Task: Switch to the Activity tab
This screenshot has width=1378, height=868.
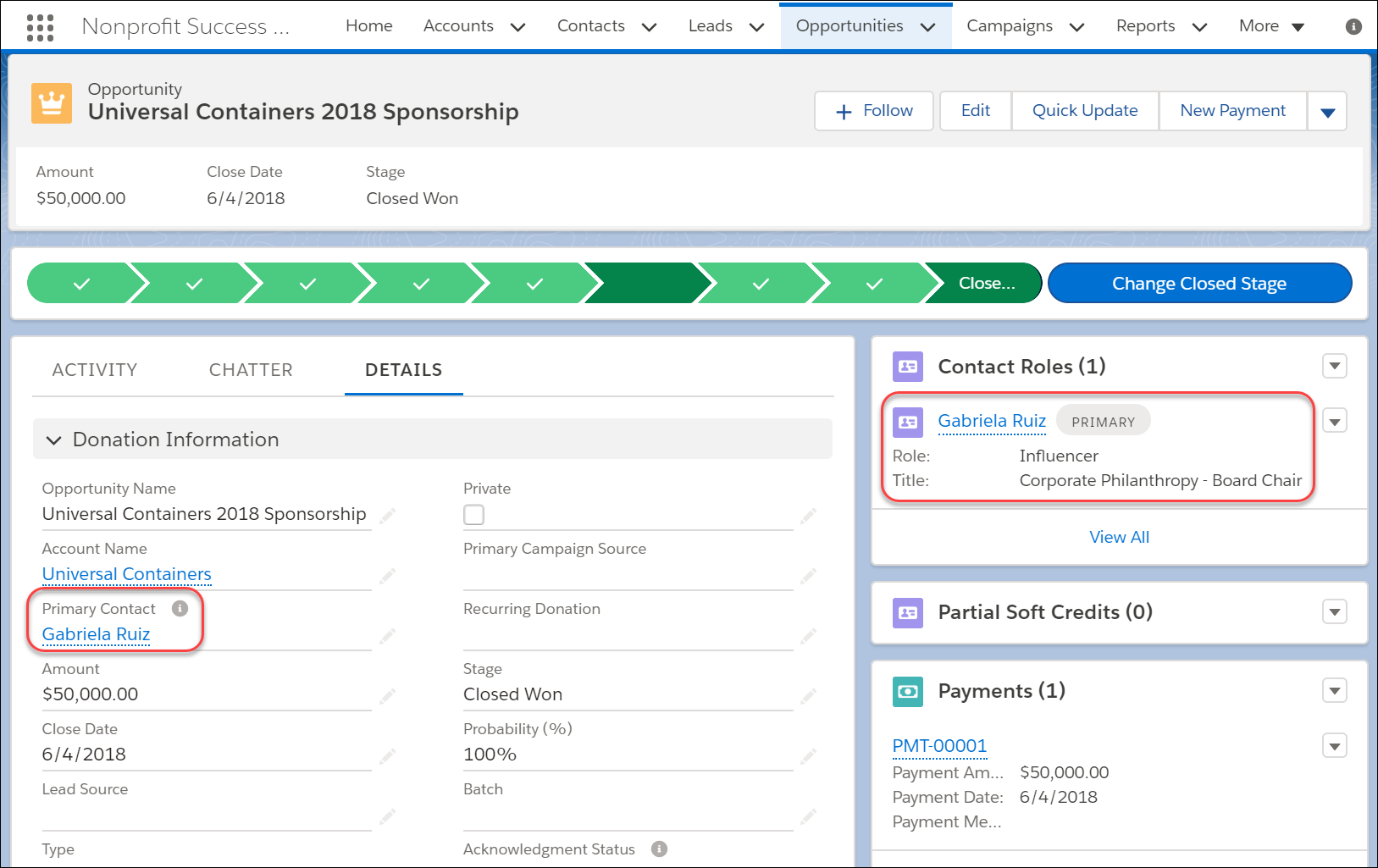Action: click(x=95, y=370)
